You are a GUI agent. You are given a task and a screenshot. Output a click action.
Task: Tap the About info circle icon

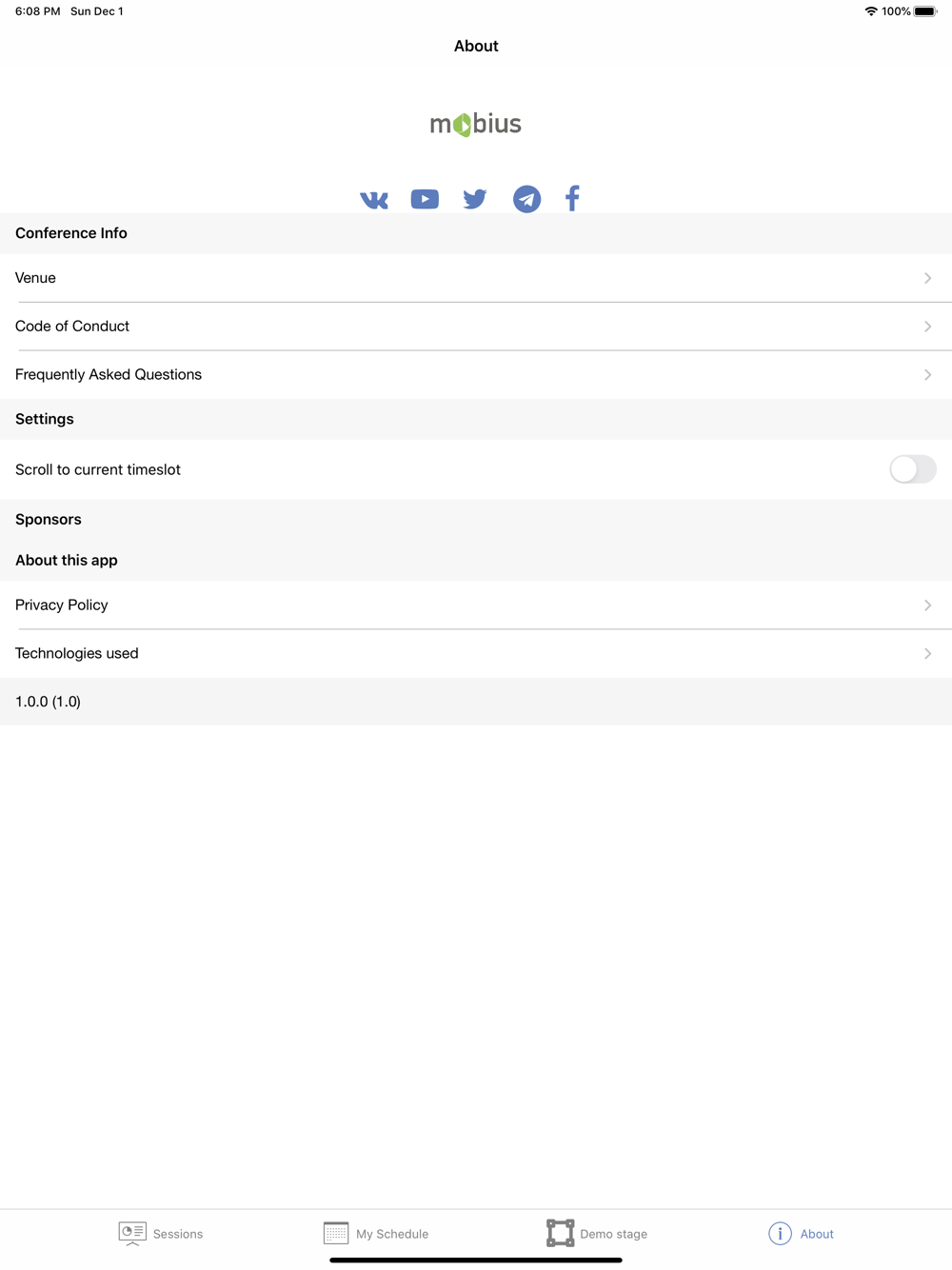coord(780,1234)
